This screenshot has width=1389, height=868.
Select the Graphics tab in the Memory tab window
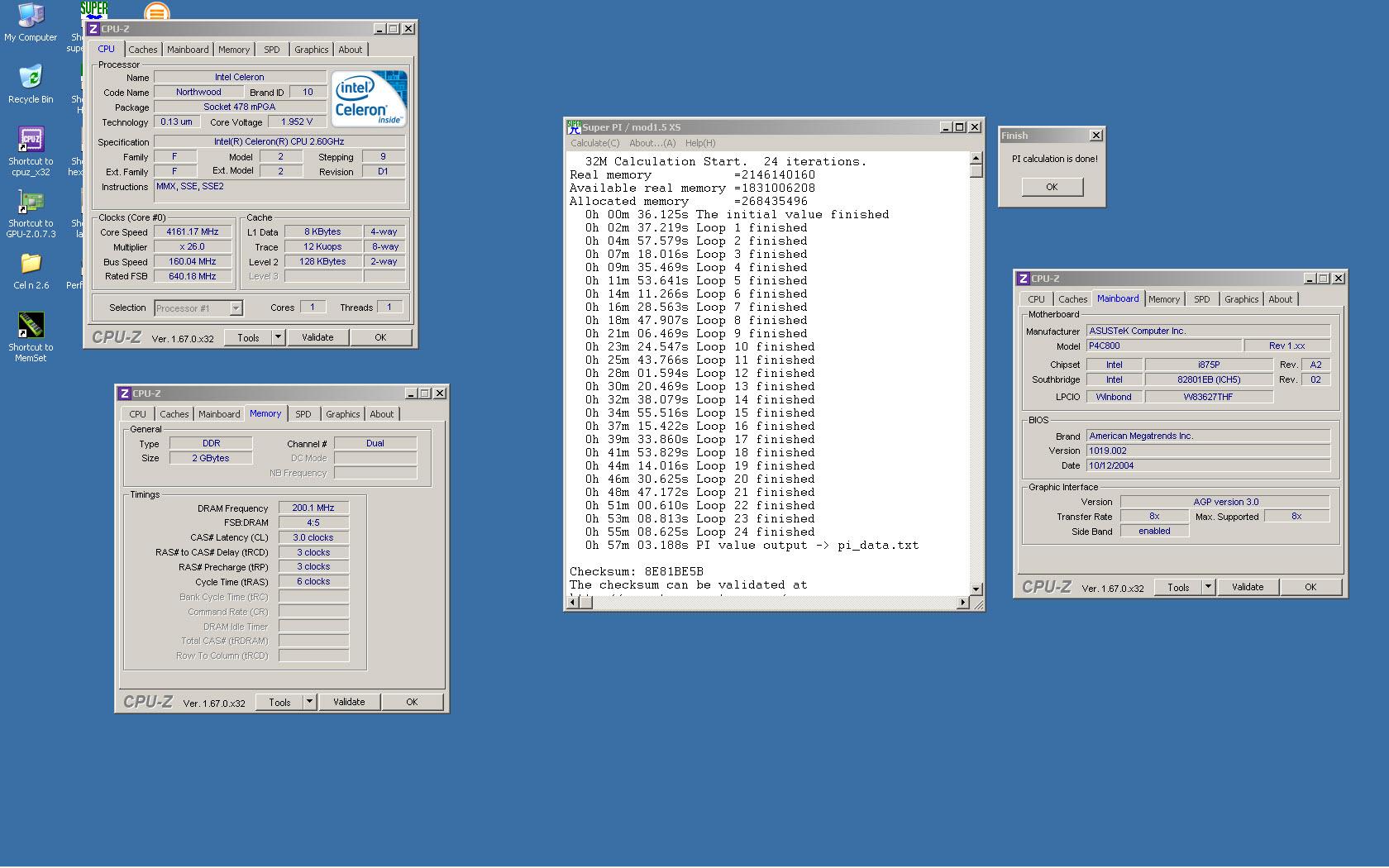343,414
